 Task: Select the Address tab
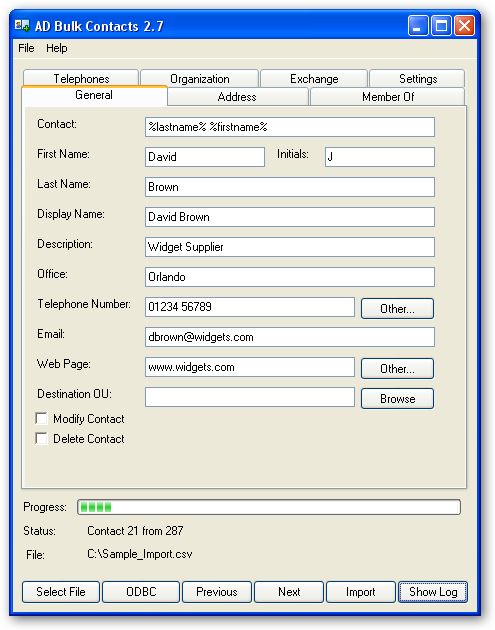(x=237, y=97)
